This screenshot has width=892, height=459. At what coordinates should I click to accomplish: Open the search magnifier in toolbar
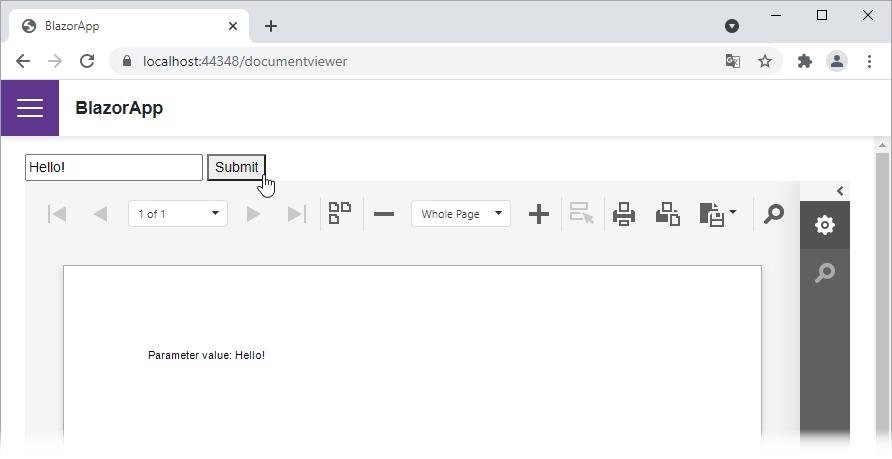point(773,214)
